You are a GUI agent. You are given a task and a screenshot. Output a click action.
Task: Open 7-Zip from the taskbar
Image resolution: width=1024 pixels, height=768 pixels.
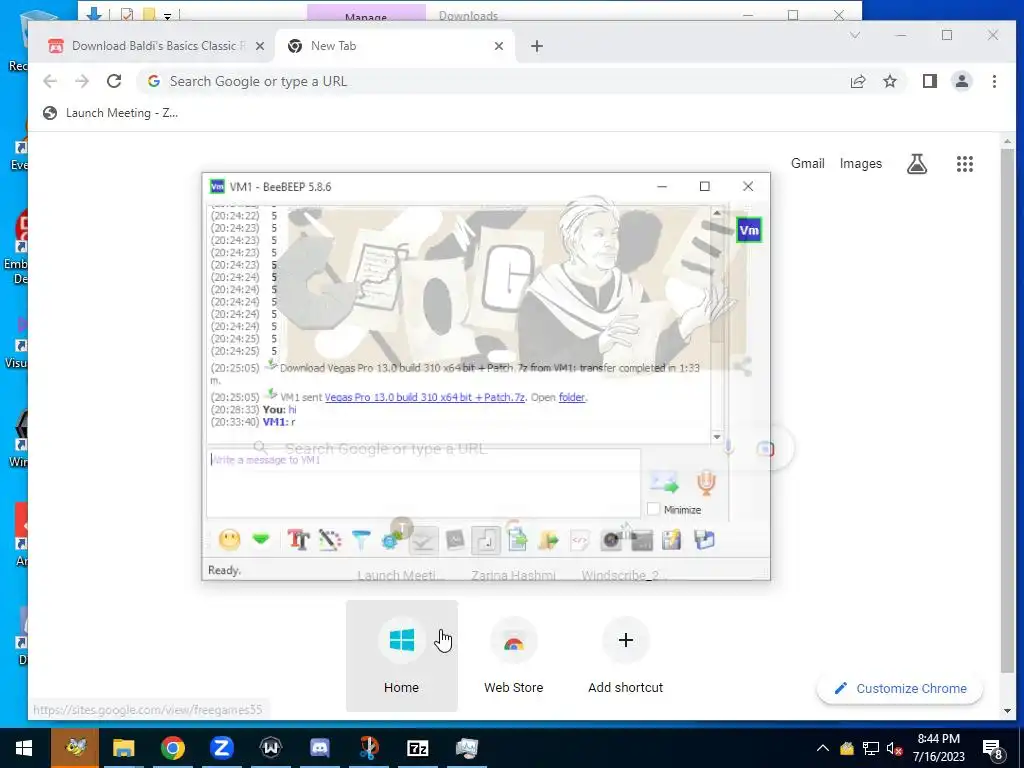[417, 748]
